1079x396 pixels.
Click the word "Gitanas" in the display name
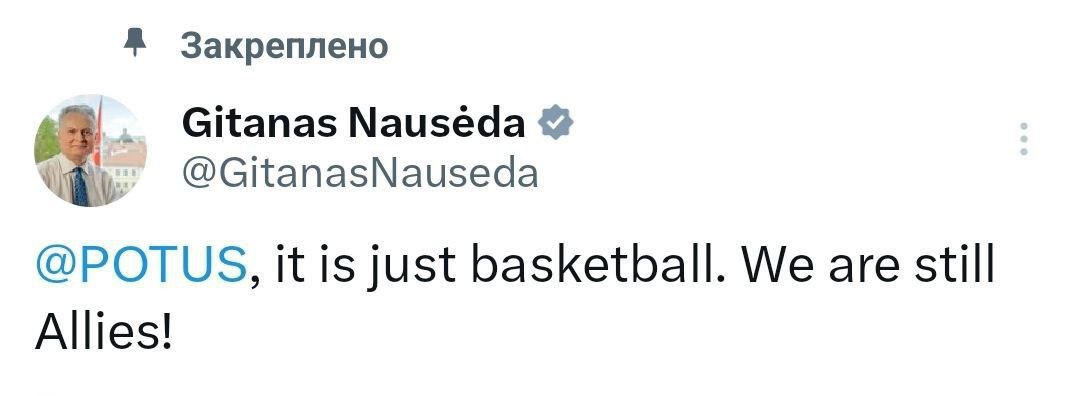[260, 124]
